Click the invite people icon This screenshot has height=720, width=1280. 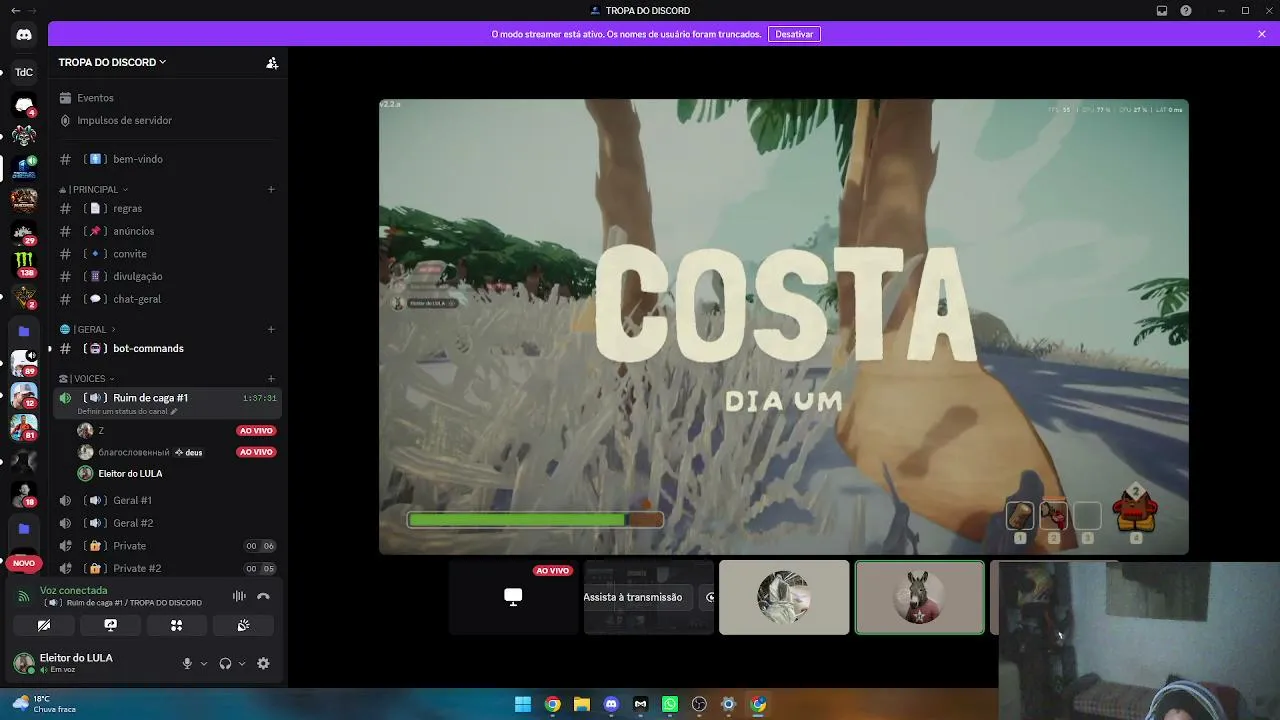pyautogui.click(x=272, y=62)
